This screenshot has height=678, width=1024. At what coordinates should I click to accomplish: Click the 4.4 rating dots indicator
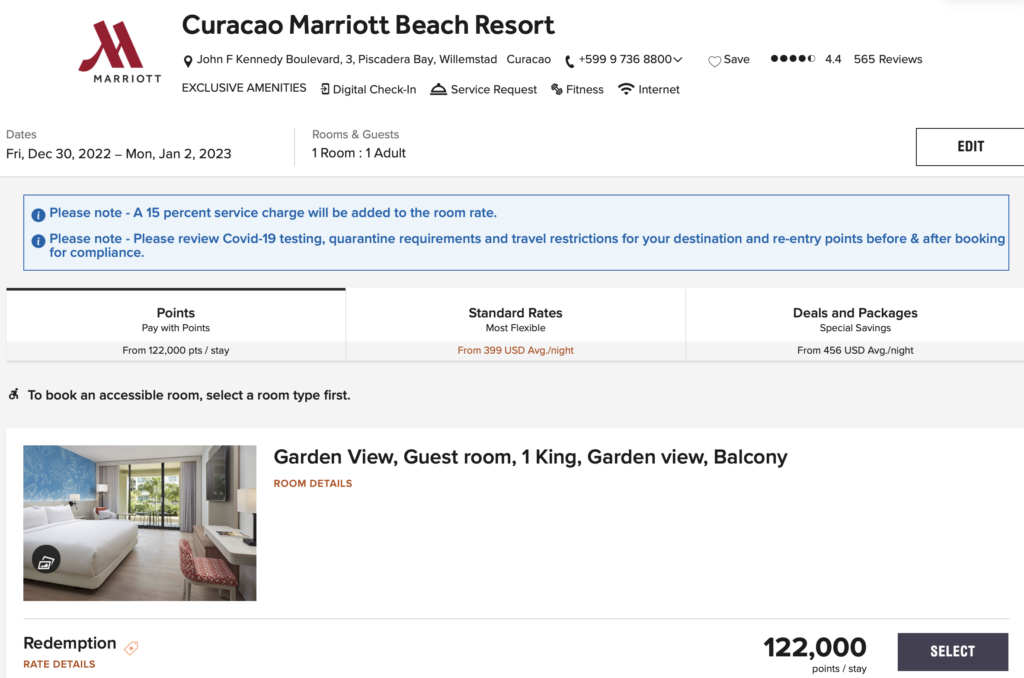pos(791,59)
